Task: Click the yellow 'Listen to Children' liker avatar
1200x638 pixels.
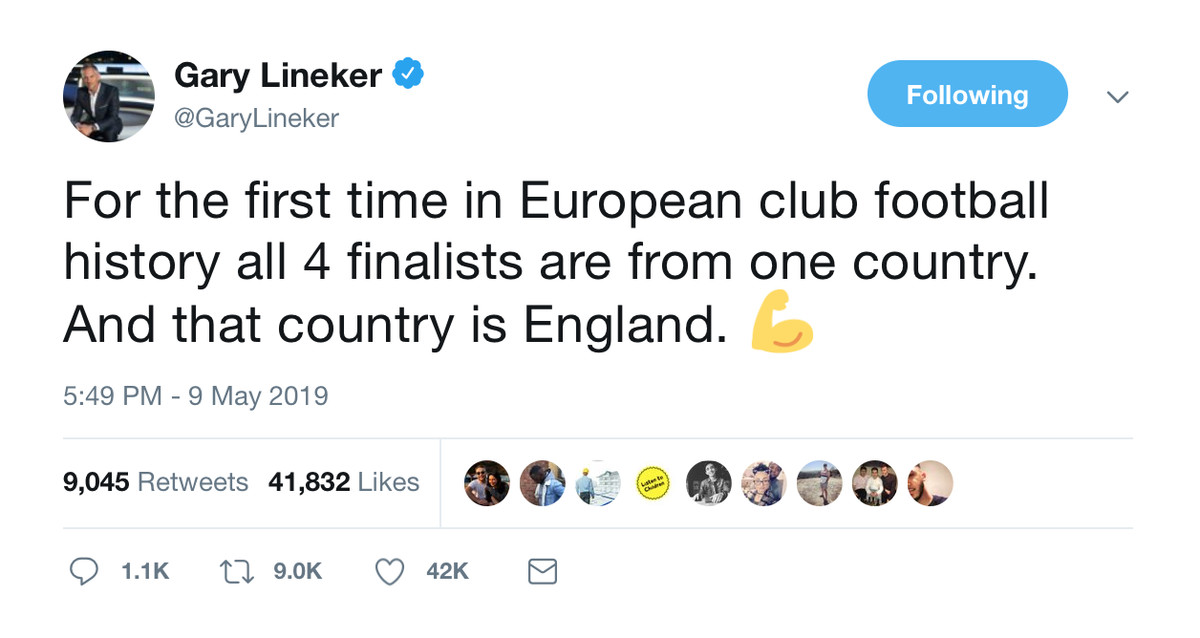Action: 652,484
